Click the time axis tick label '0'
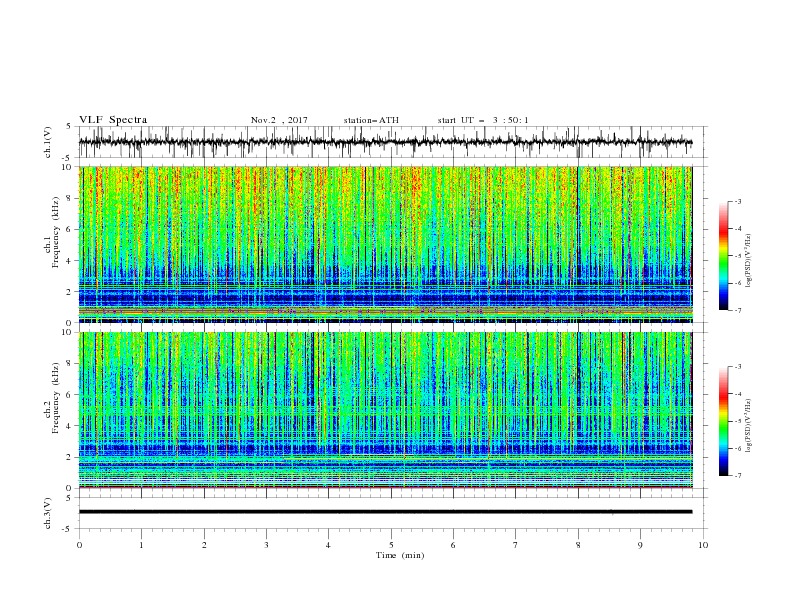Screen dimensions: 792x612 tap(79, 545)
